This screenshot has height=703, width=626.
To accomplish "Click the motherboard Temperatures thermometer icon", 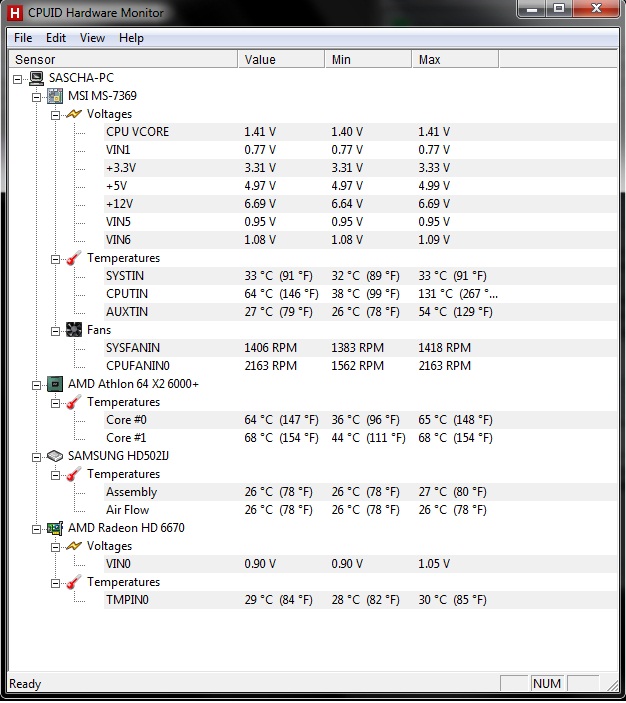I will tap(74, 258).
